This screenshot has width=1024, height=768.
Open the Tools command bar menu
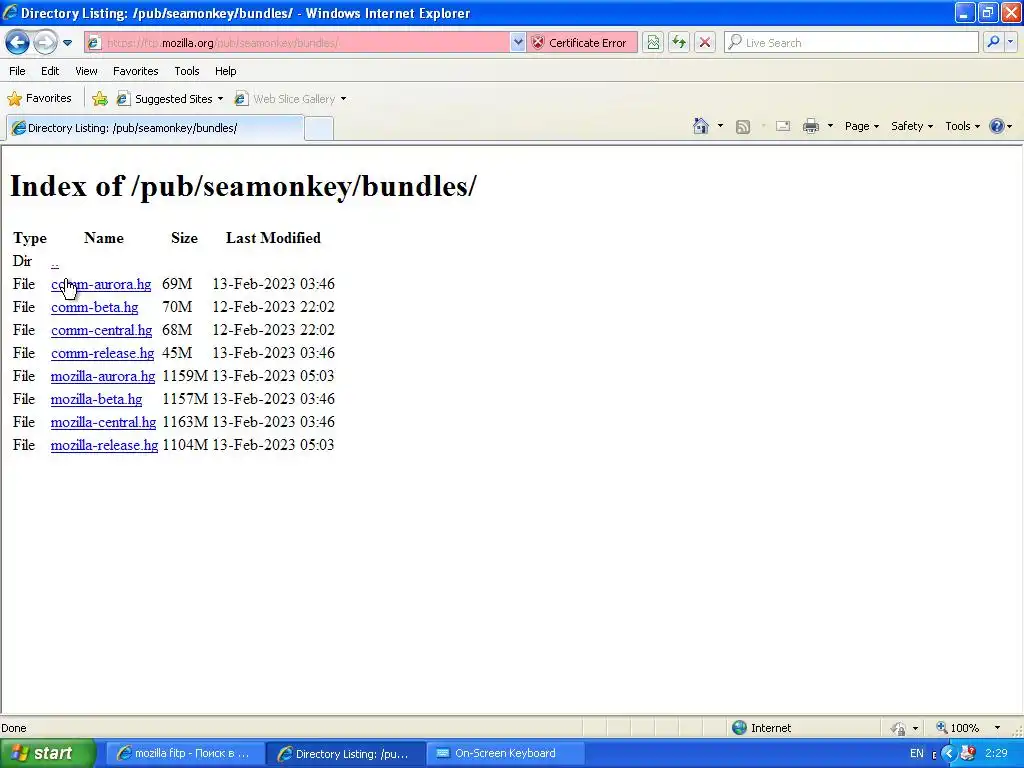coord(963,126)
